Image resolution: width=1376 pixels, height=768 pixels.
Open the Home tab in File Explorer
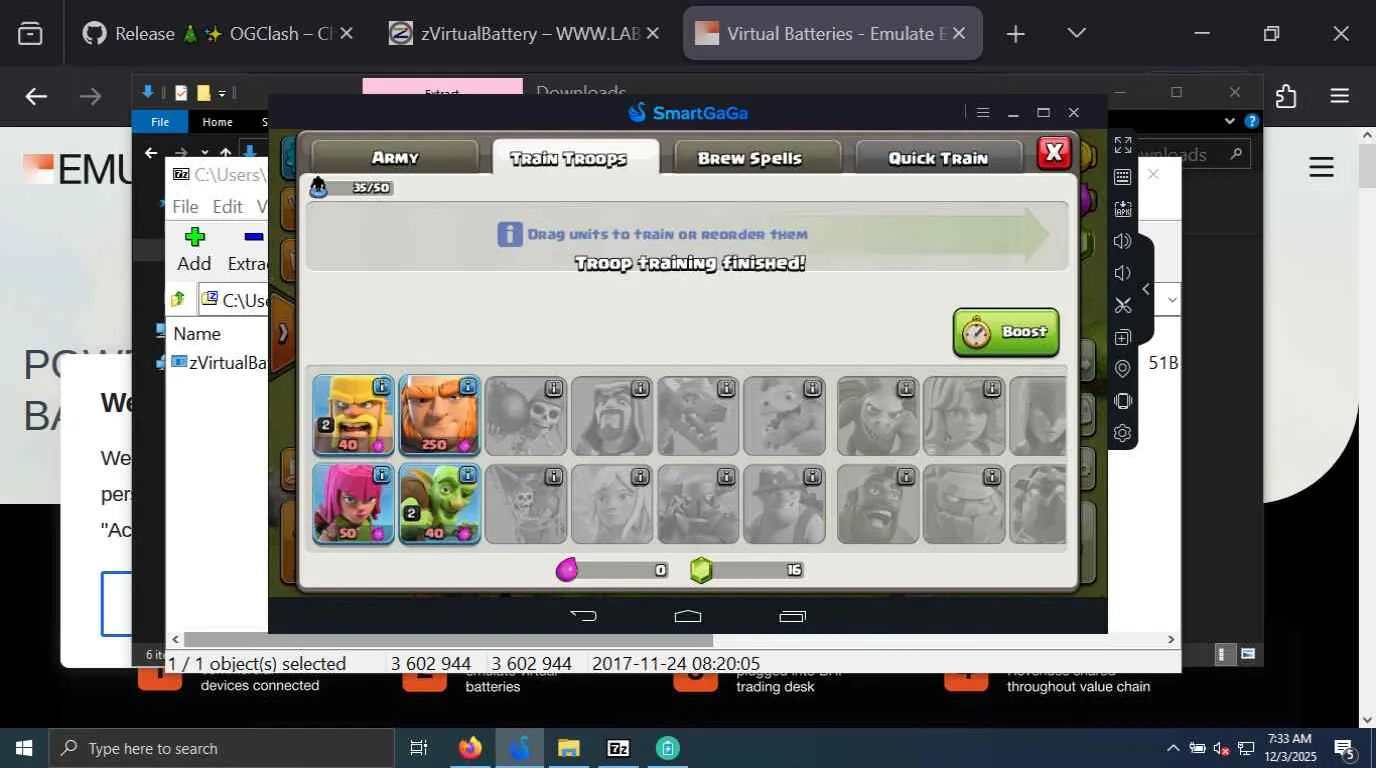click(x=217, y=122)
